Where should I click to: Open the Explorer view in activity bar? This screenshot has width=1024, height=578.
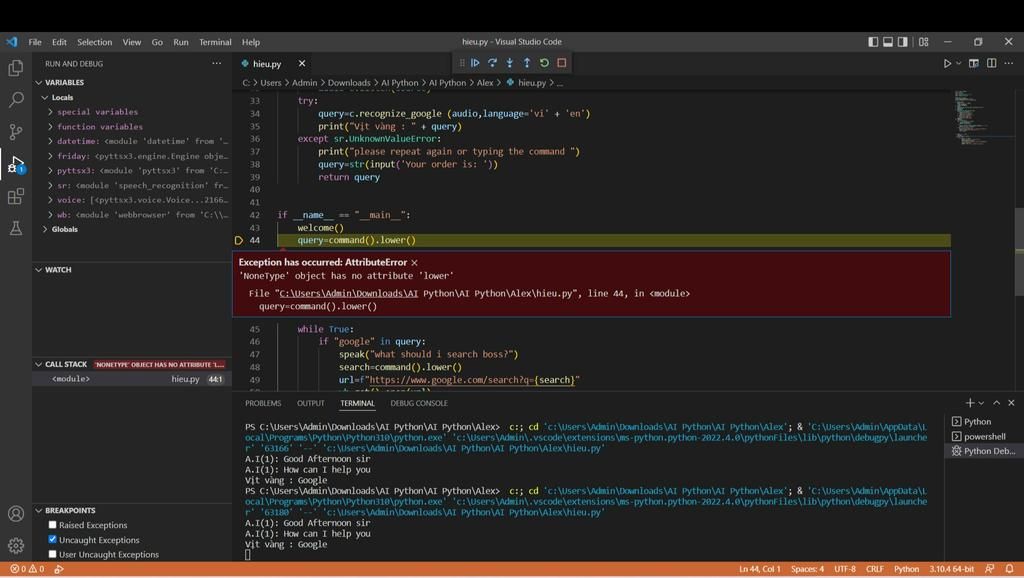coord(16,68)
